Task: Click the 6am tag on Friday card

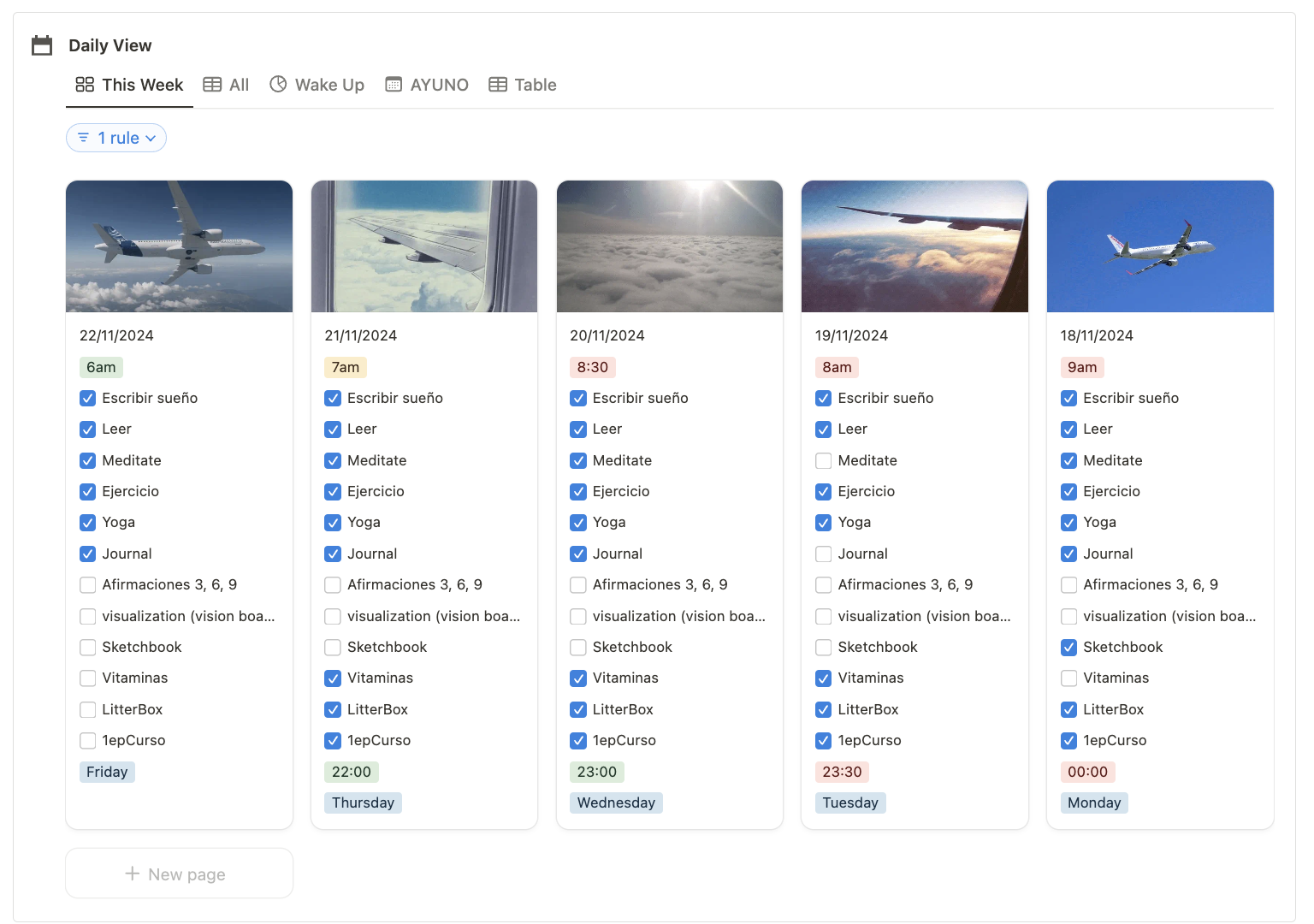Action: click(x=101, y=367)
